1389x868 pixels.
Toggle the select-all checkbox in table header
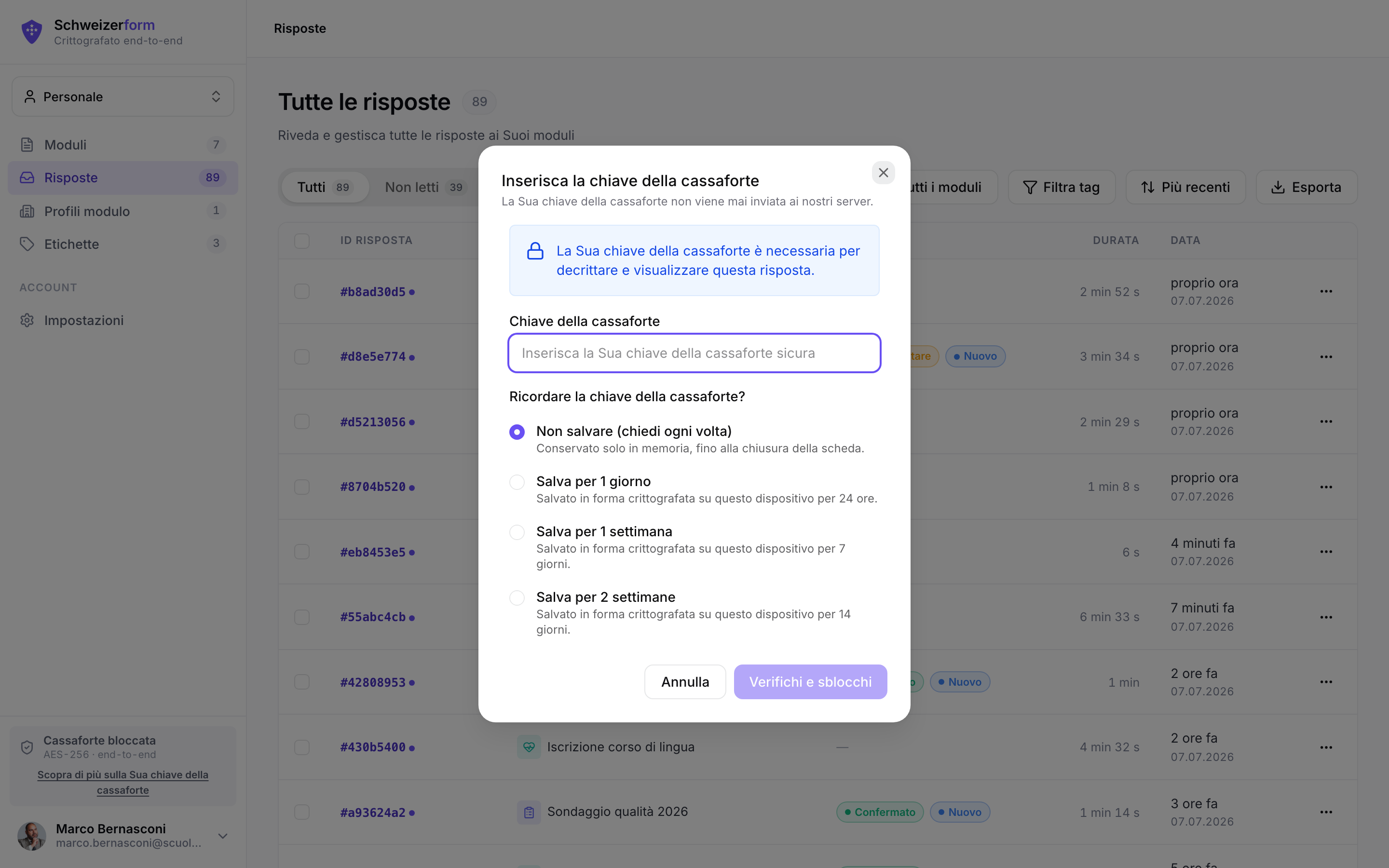(x=302, y=241)
